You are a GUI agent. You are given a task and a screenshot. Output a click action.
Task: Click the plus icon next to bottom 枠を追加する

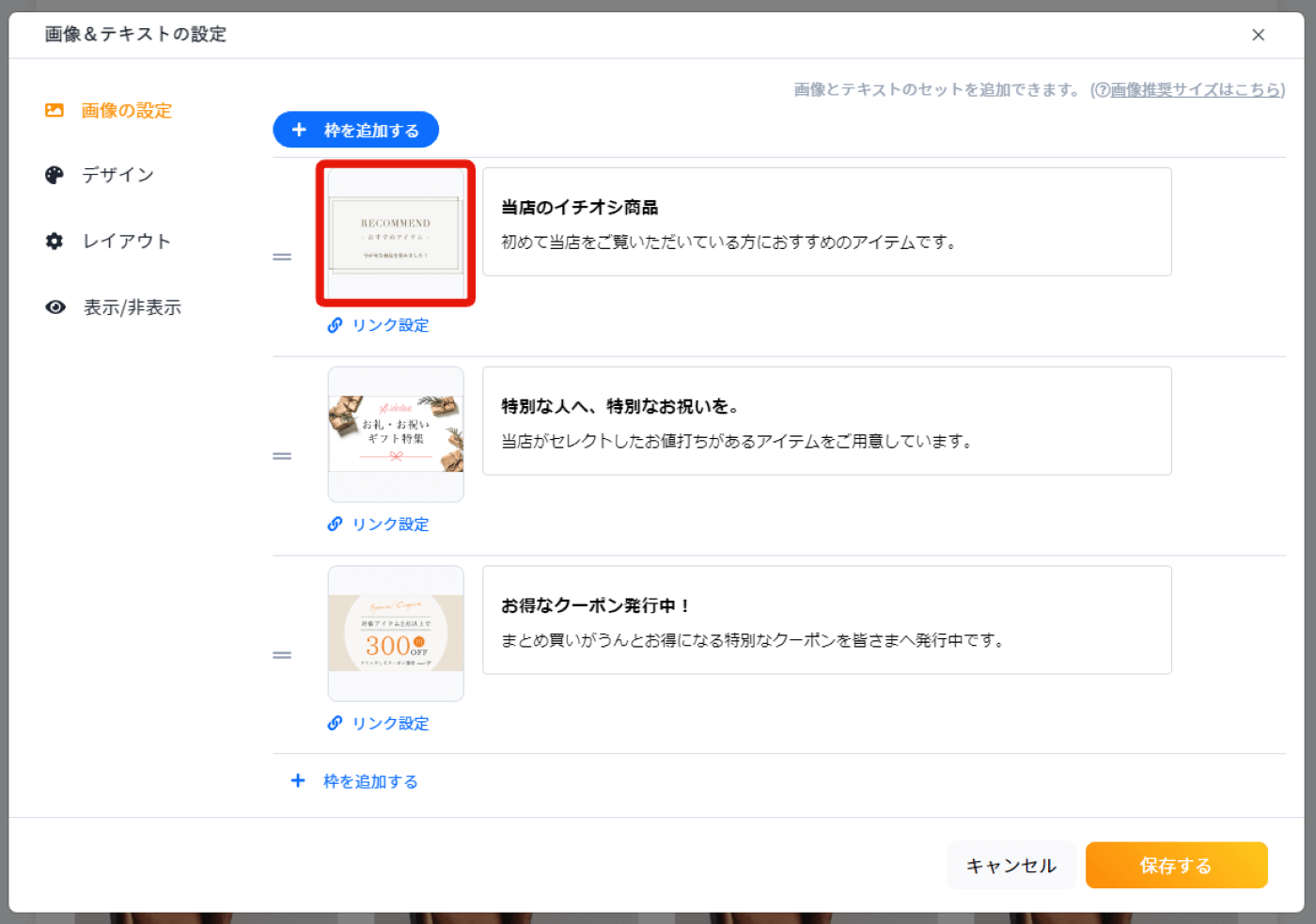coord(298,780)
